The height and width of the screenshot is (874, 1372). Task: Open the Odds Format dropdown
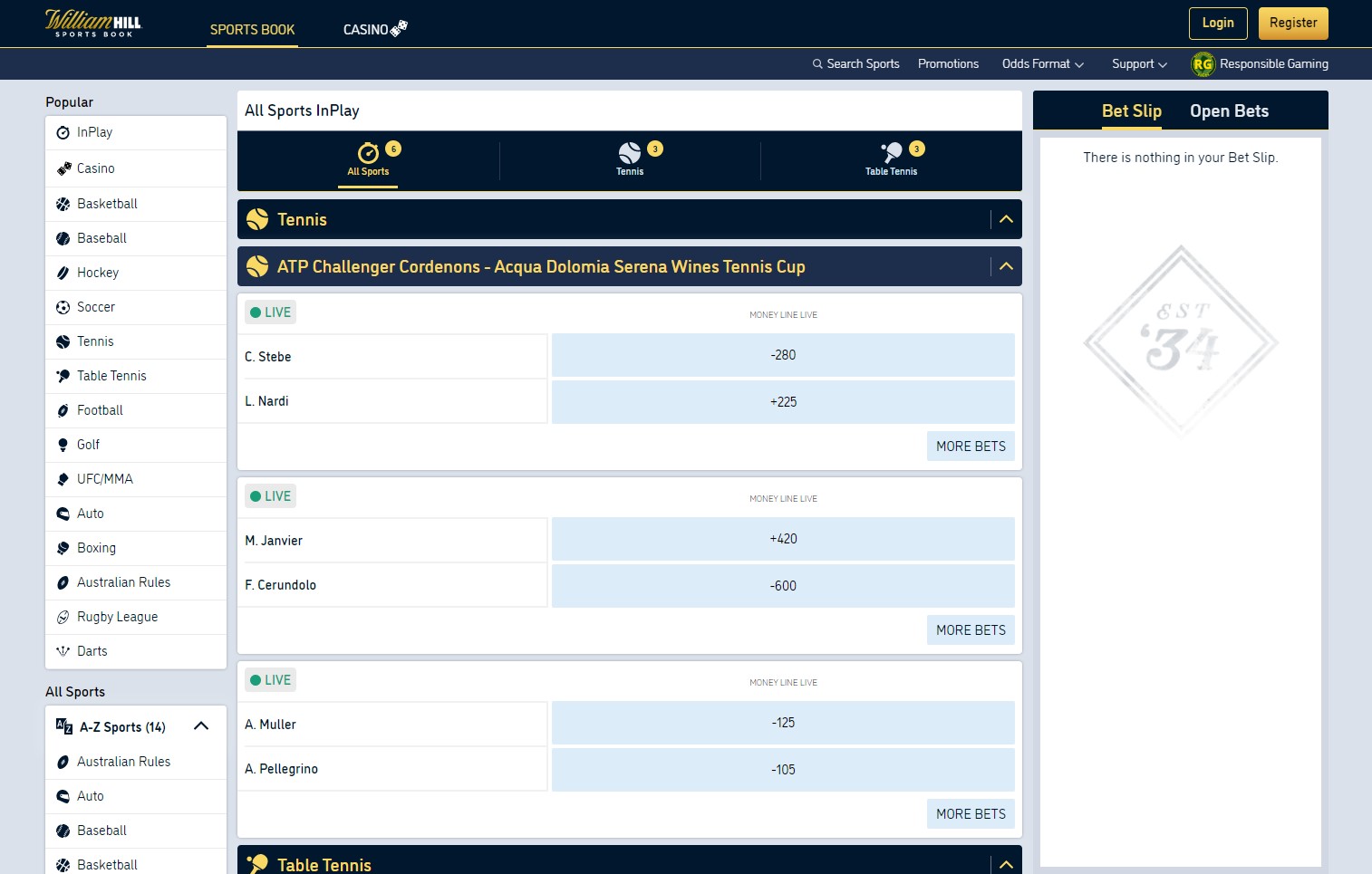(x=1042, y=64)
